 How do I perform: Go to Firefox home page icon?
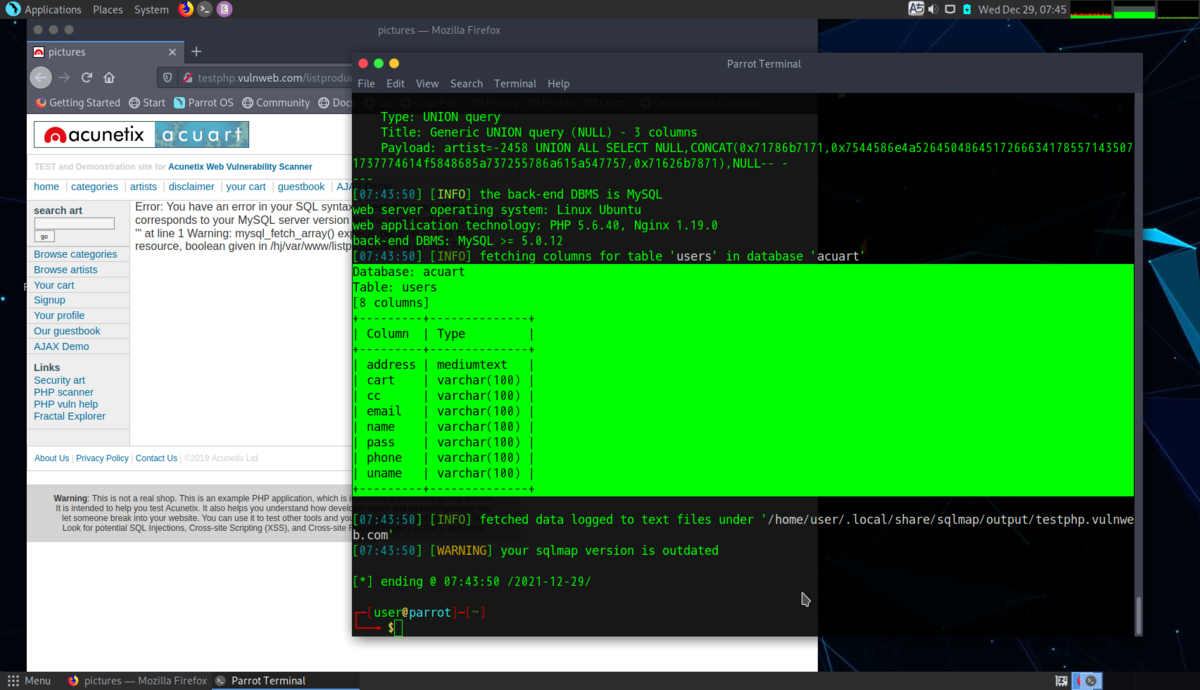click(x=109, y=77)
